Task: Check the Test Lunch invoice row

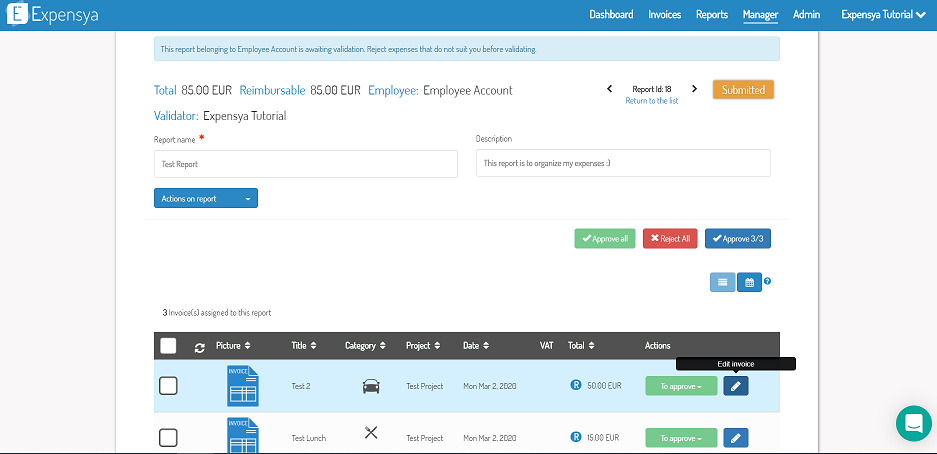Action: pos(169,438)
